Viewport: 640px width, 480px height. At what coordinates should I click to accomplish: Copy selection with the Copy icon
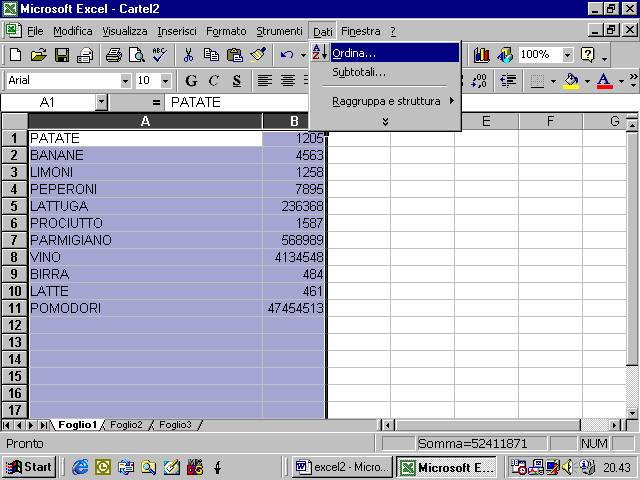click(211, 55)
